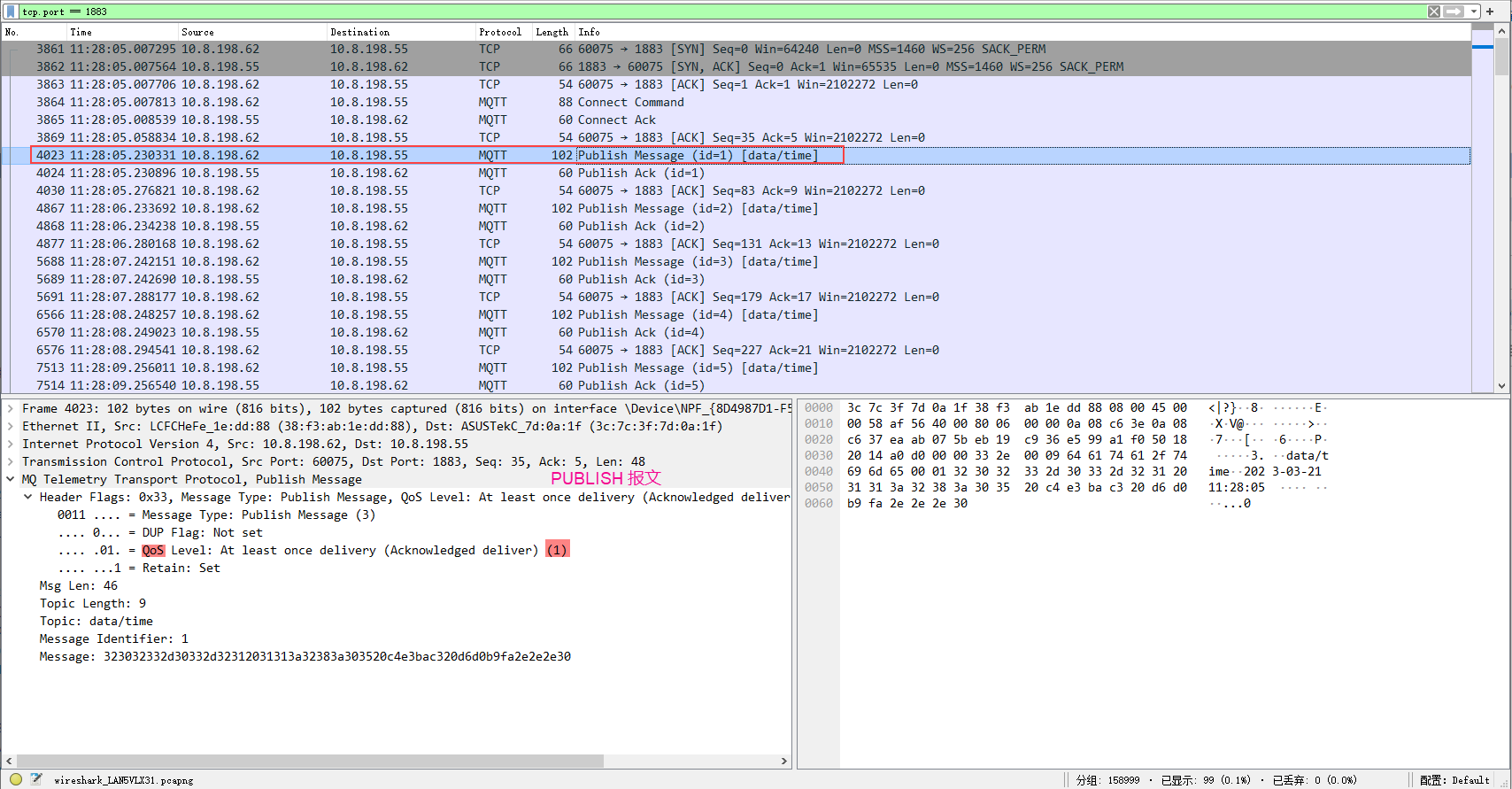The width and height of the screenshot is (1512, 789).
Task: Select packet 4024 Publish Ack (id=1) row
Action: click(736, 173)
